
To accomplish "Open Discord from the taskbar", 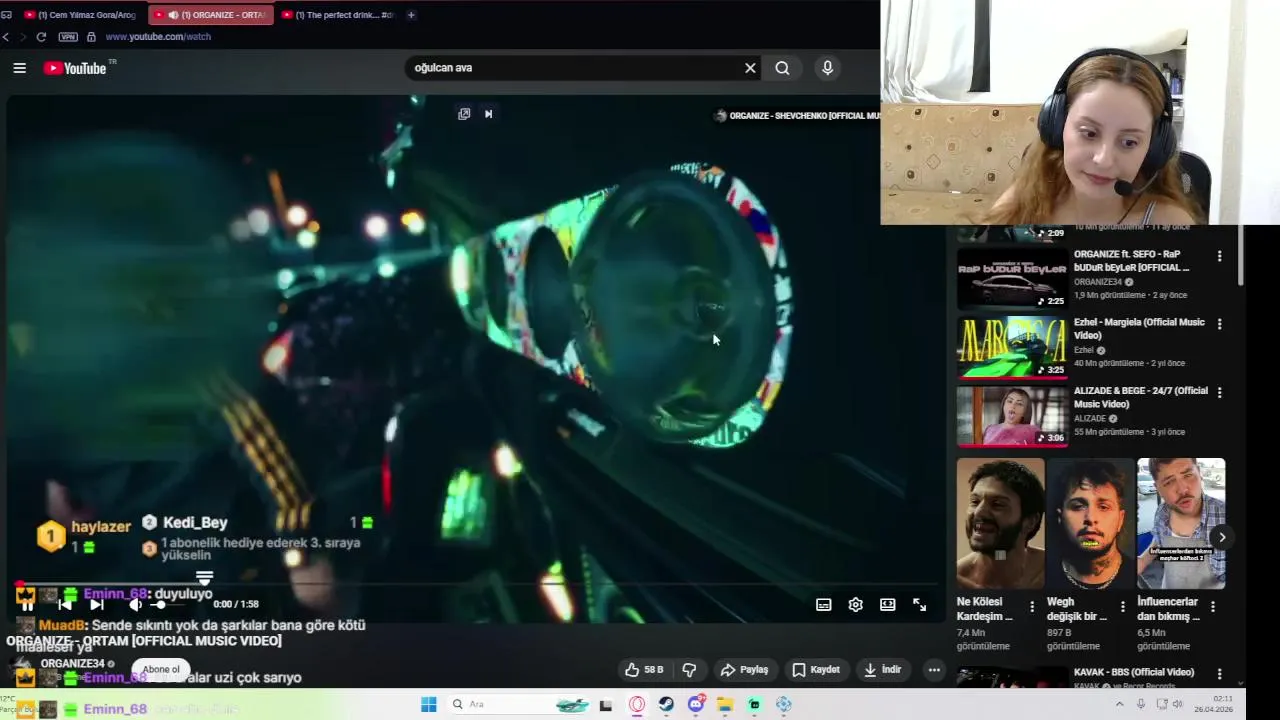I will point(696,705).
